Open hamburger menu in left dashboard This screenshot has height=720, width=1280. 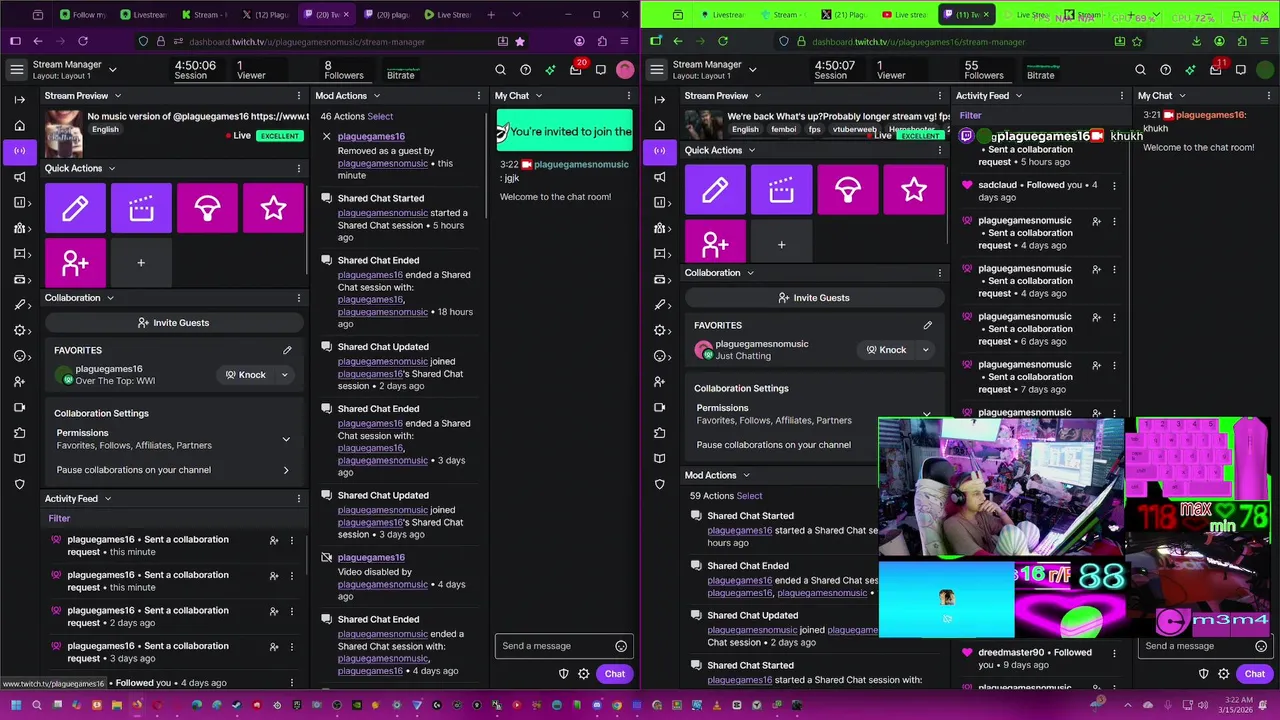pos(17,70)
